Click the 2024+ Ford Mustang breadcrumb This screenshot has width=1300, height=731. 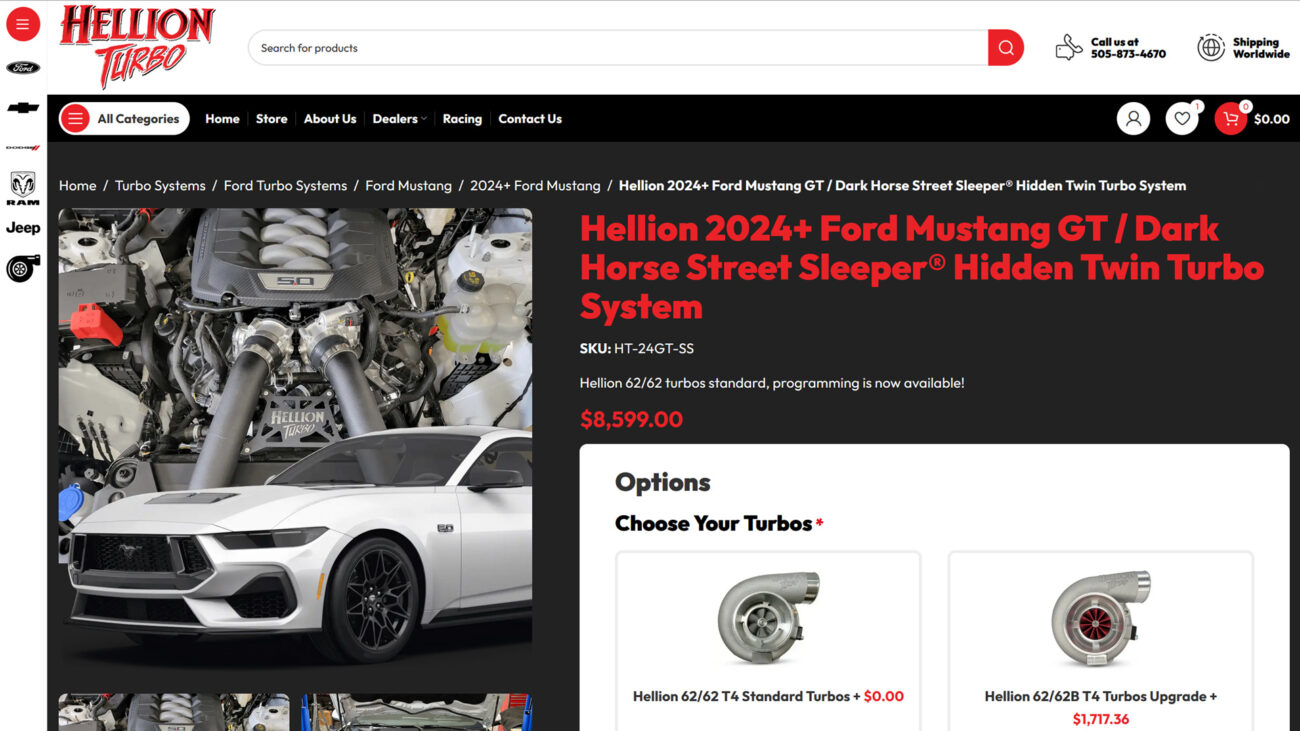coord(536,185)
